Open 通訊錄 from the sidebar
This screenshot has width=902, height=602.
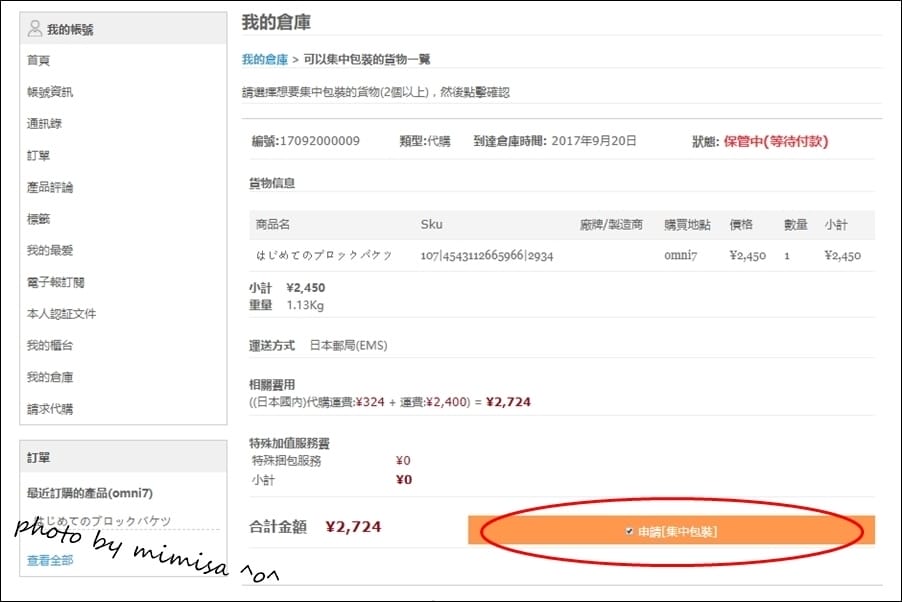[45, 124]
